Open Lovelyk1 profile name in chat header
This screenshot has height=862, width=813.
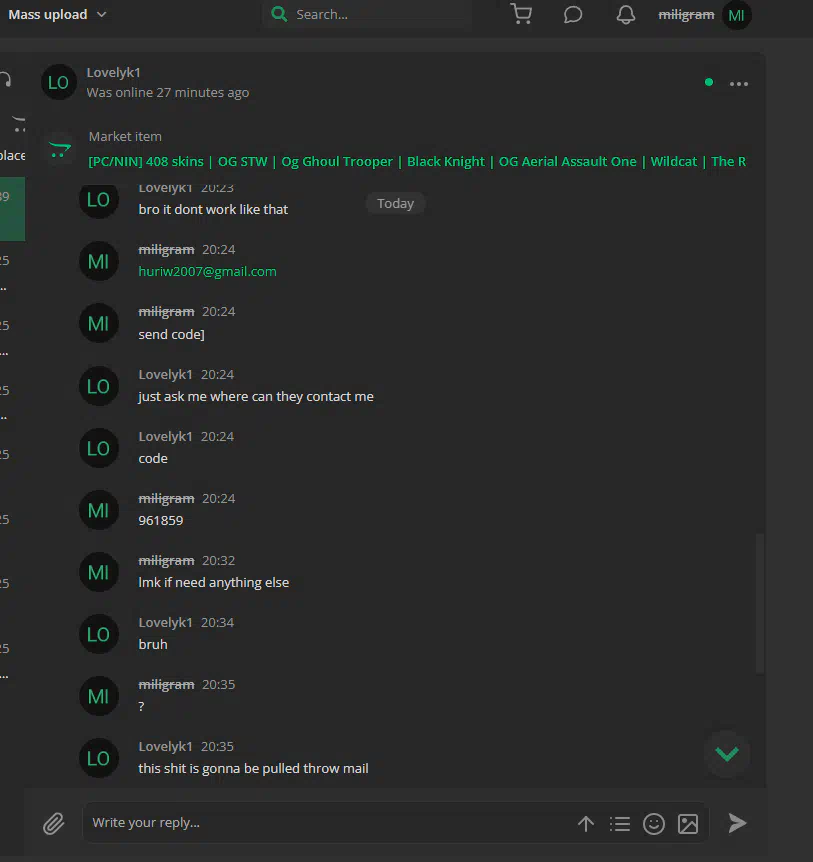pyautogui.click(x=113, y=73)
